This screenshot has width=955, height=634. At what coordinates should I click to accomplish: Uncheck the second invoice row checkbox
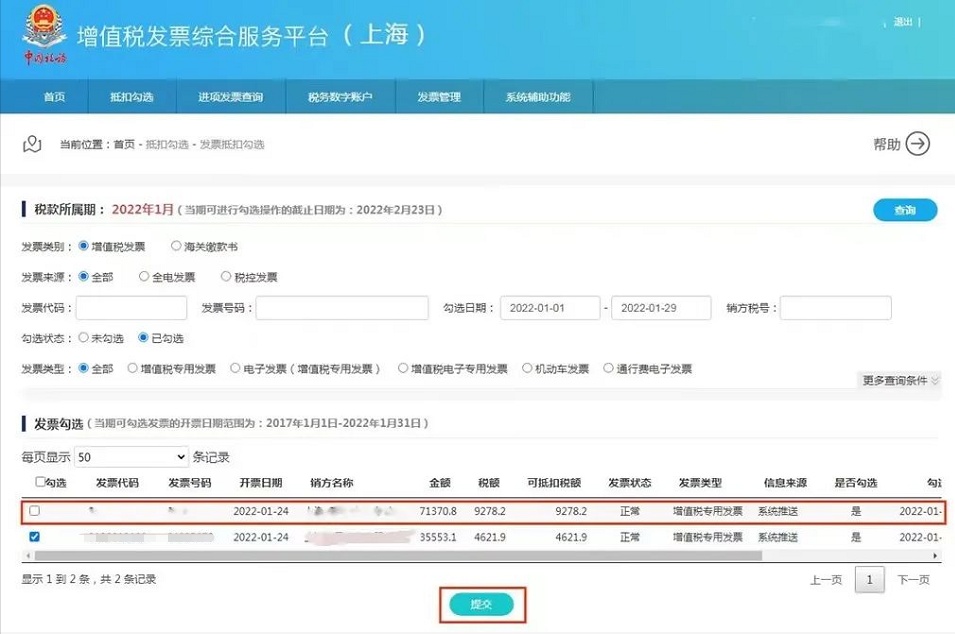point(35,537)
